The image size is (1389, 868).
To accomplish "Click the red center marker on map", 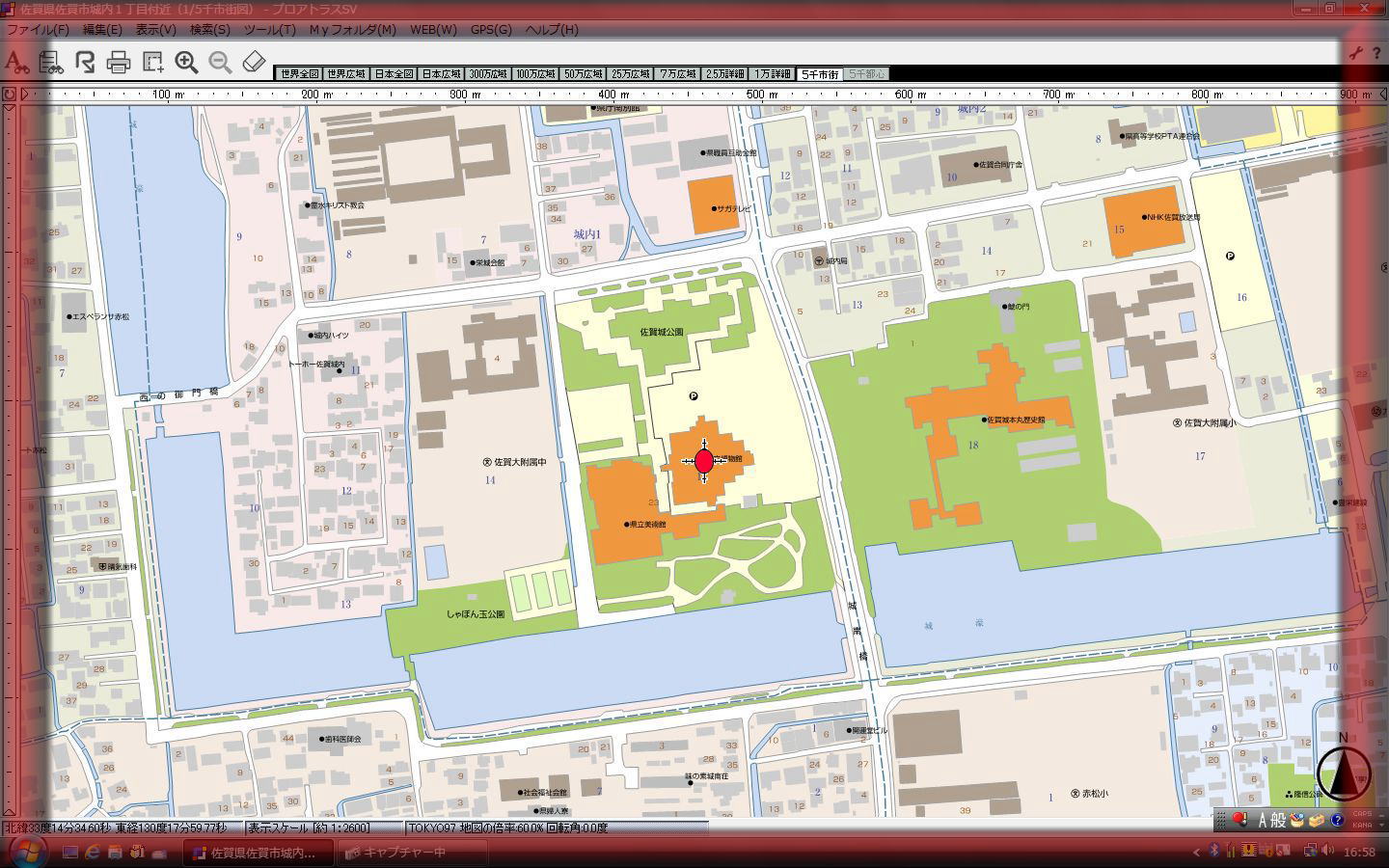I will click(704, 461).
